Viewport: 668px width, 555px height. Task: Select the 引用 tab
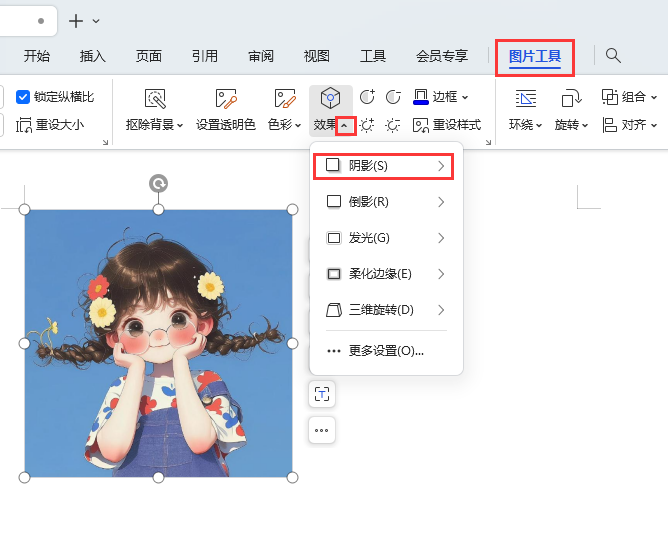pyautogui.click(x=205, y=56)
